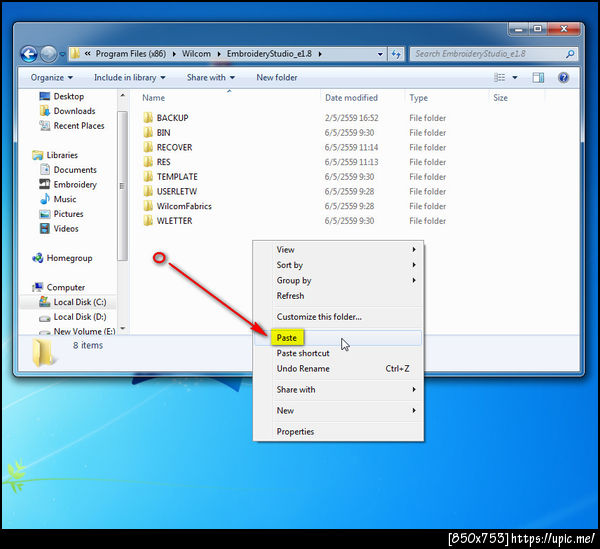This screenshot has width=600, height=549.
Task: Click the Back navigation arrow button
Action: pos(29,54)
